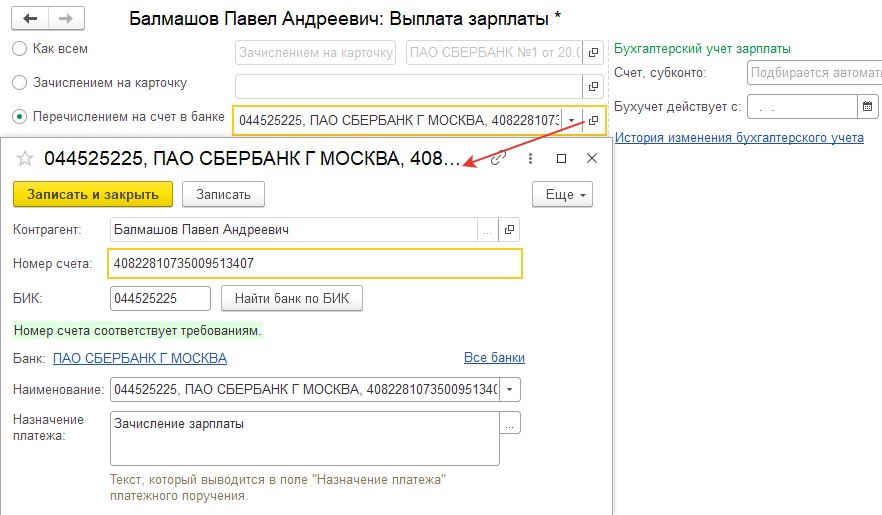882x515 pixels.
Task: Select Зачислением на карточку radio option
Action: coord(19,83)
